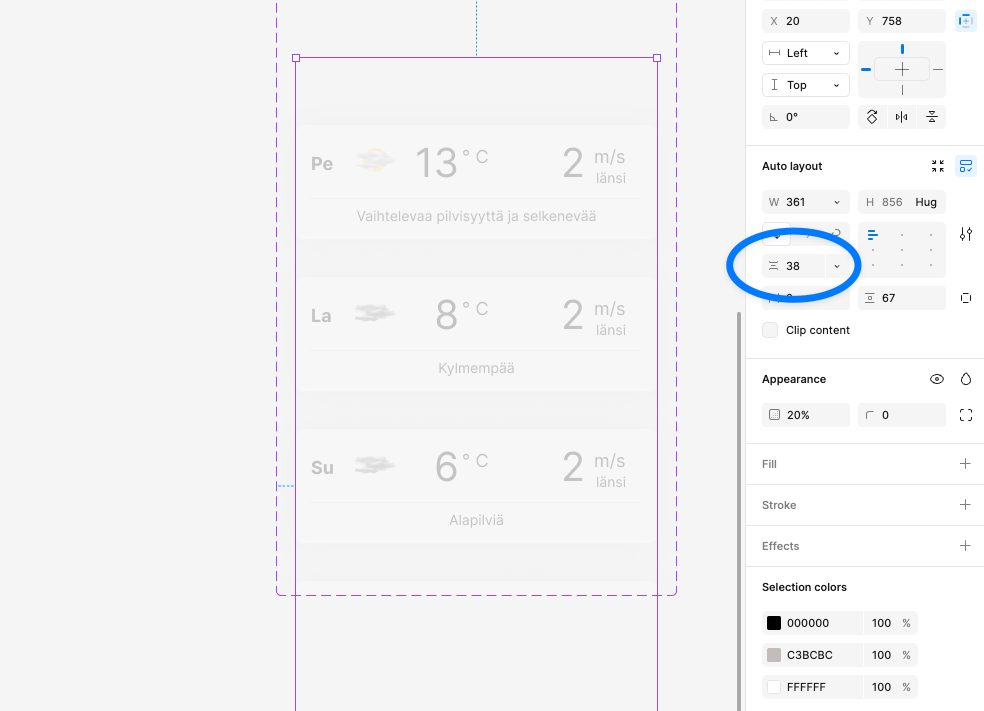Click the flip vertical icon
The image size is (984, 711).
tap(932, 117)
